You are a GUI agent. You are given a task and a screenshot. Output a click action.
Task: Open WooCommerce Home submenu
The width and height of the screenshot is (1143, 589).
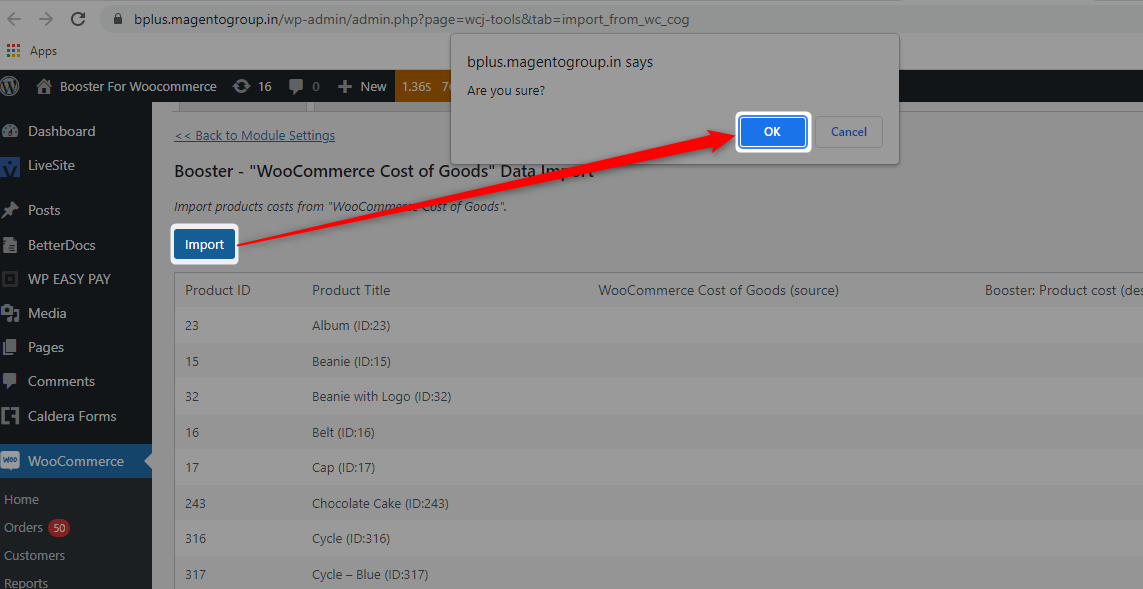(x=21, y=499)
